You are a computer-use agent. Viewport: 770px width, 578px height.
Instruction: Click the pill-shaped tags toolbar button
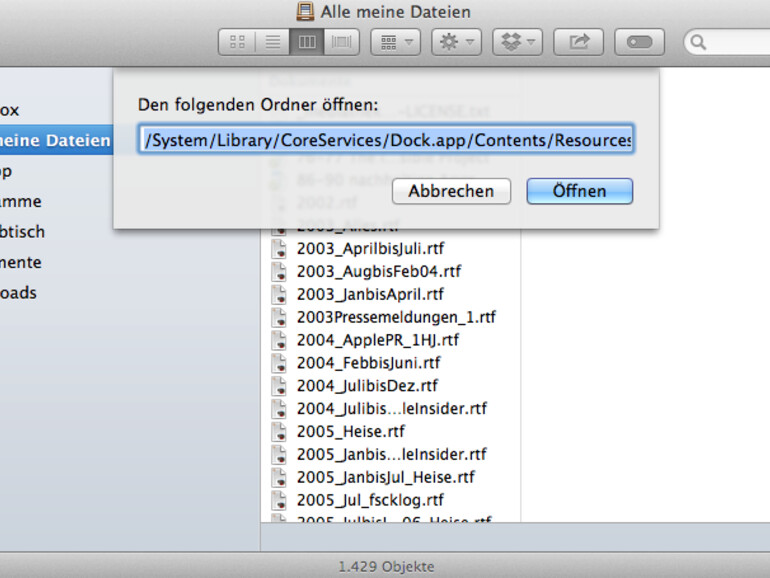639,42
